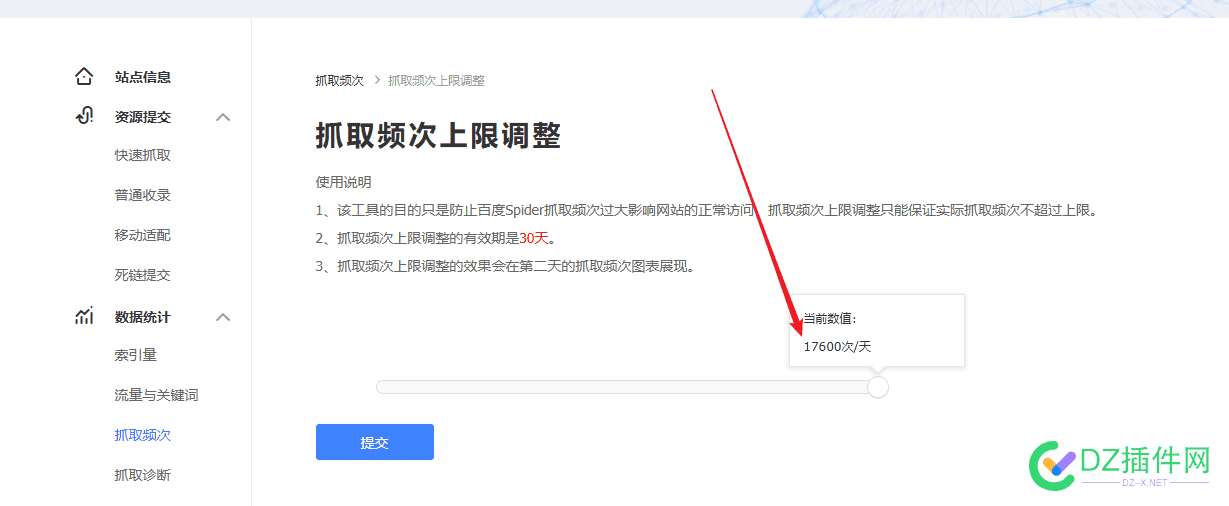
Task: Select 死链提交 in the sidebar
Action: pos(143,275)
